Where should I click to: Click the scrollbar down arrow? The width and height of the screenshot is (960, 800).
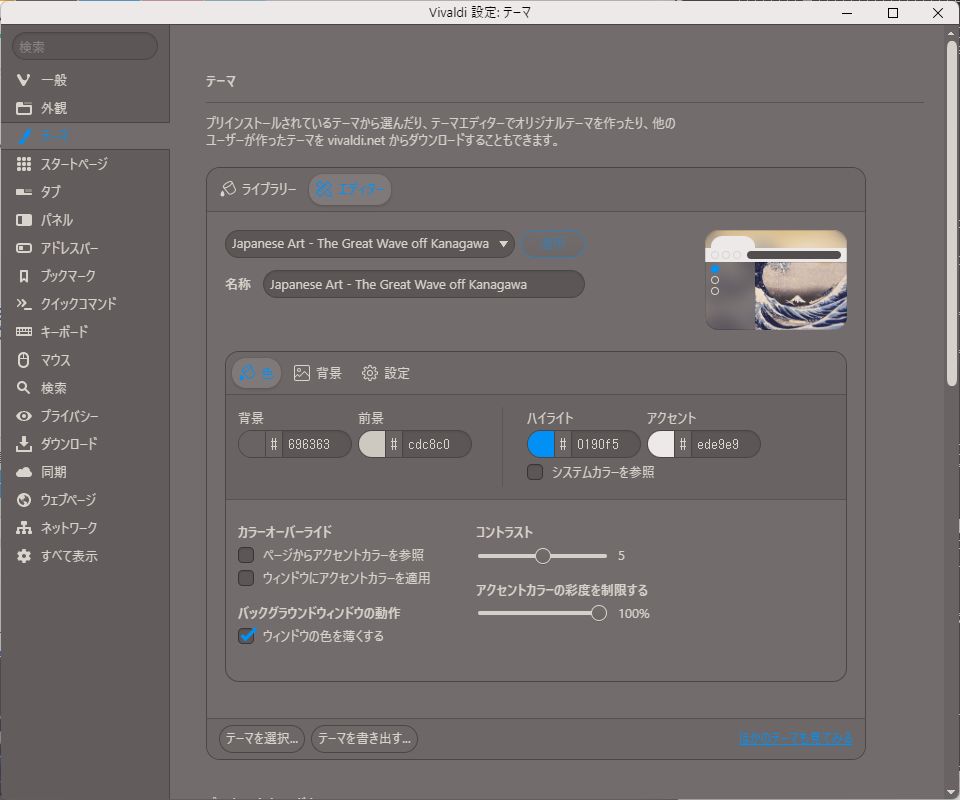click(951, 793)
